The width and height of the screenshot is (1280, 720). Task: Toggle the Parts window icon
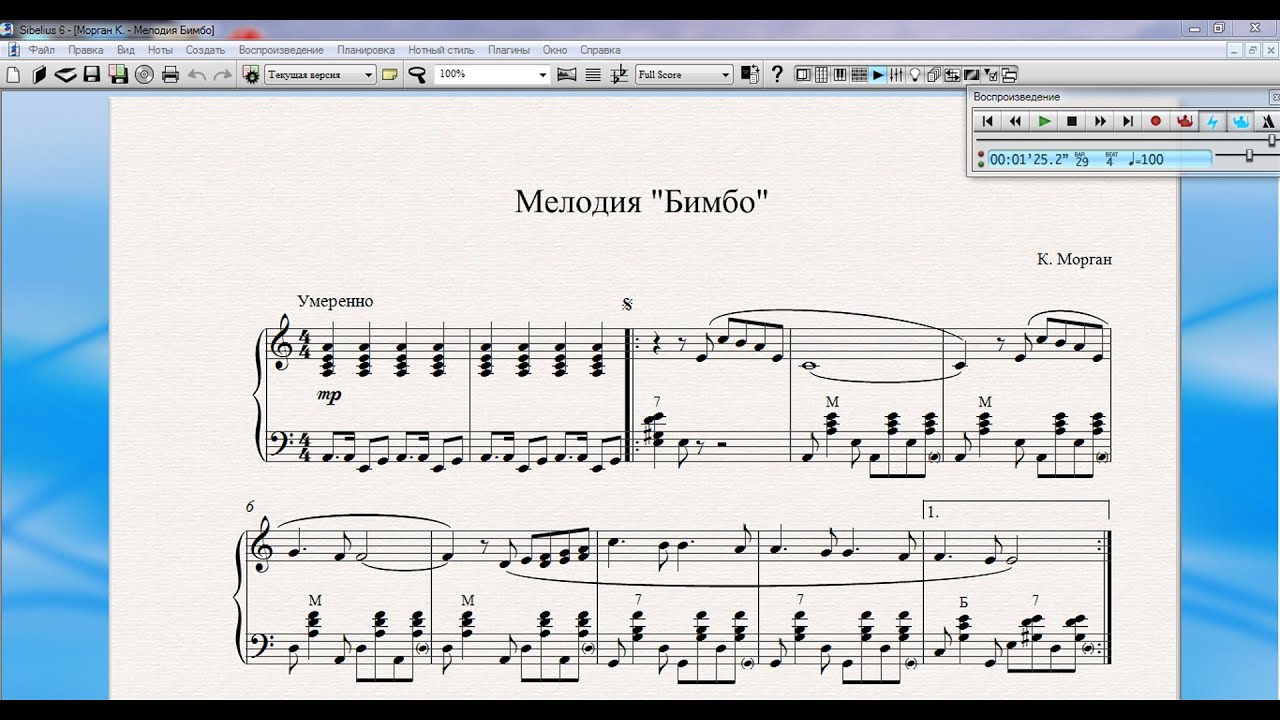tap(933, 74)
